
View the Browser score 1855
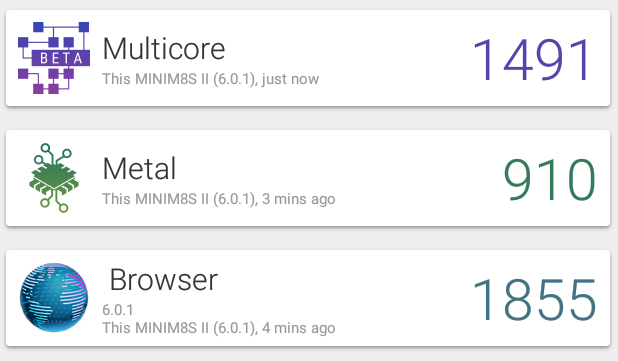click(x=534, y=299)
